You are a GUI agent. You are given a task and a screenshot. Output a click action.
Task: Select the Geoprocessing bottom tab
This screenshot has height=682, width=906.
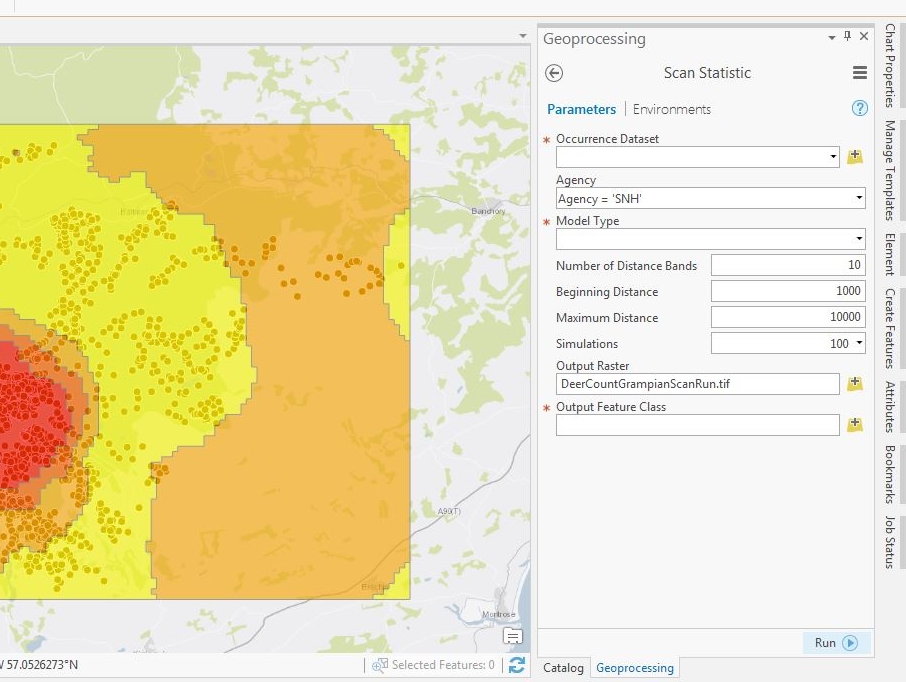pos(634,668)
